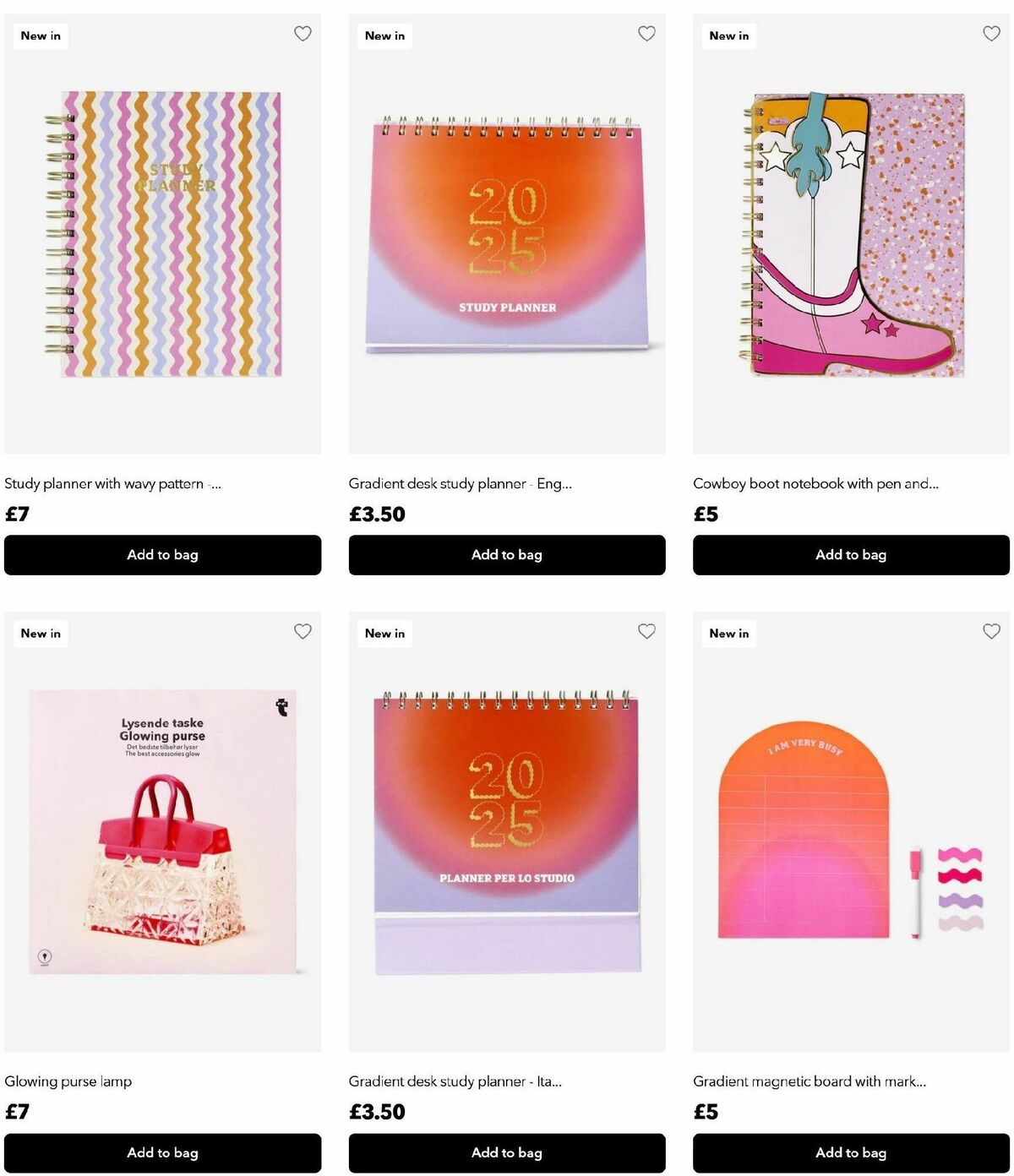Favorite the gradient magnetic board via heart
The image size is (1014, 1176).
(991, 631)
